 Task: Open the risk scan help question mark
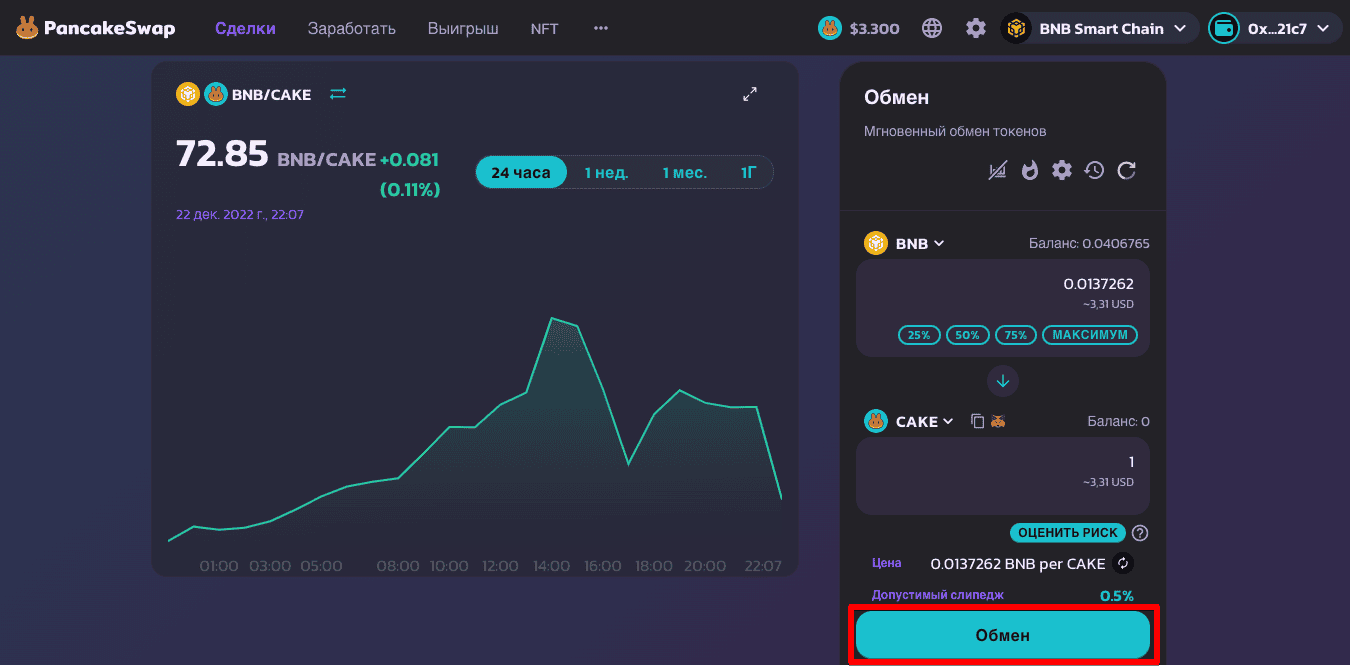pos(1140,533)
